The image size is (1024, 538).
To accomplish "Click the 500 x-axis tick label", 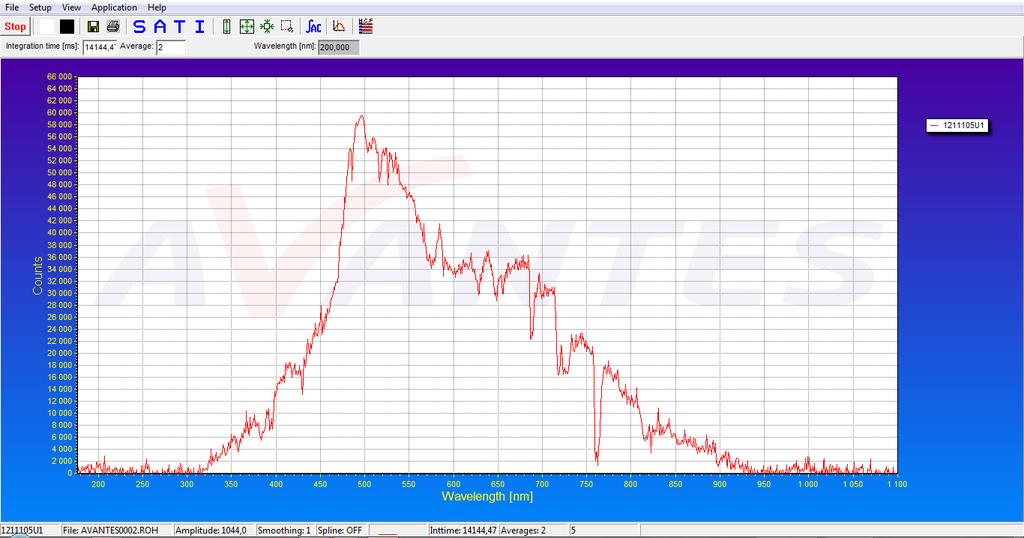I will point(364,484).
